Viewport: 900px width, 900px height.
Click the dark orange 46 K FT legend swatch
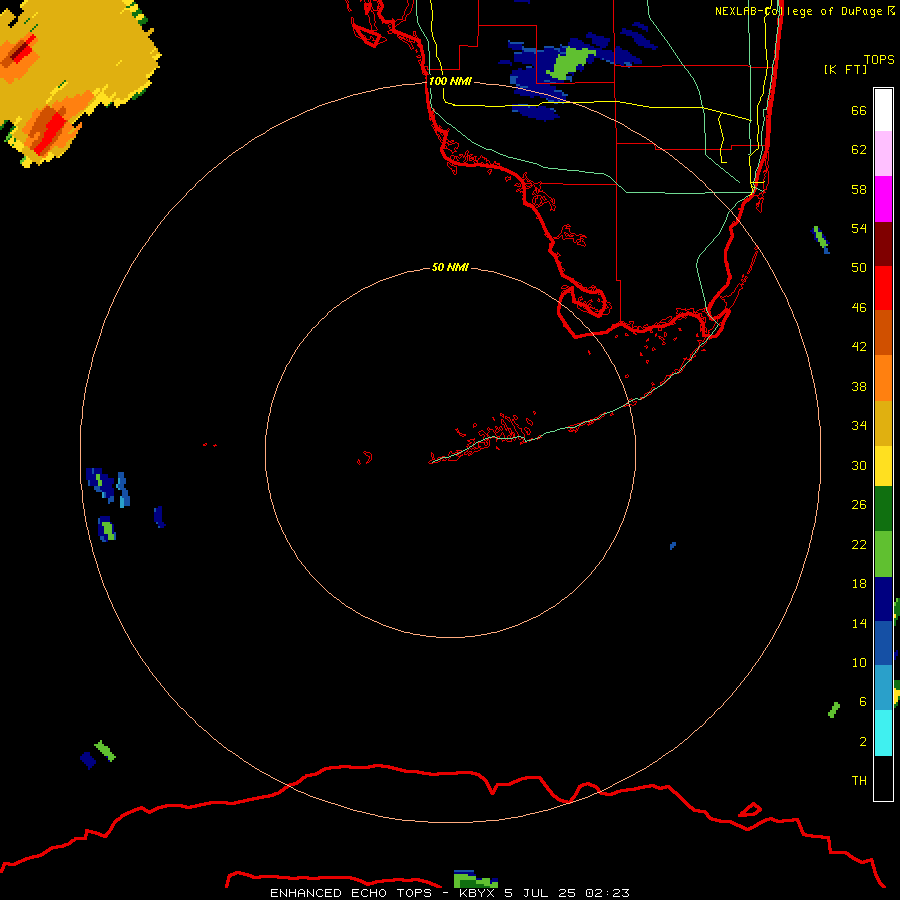tap(883, 332)
